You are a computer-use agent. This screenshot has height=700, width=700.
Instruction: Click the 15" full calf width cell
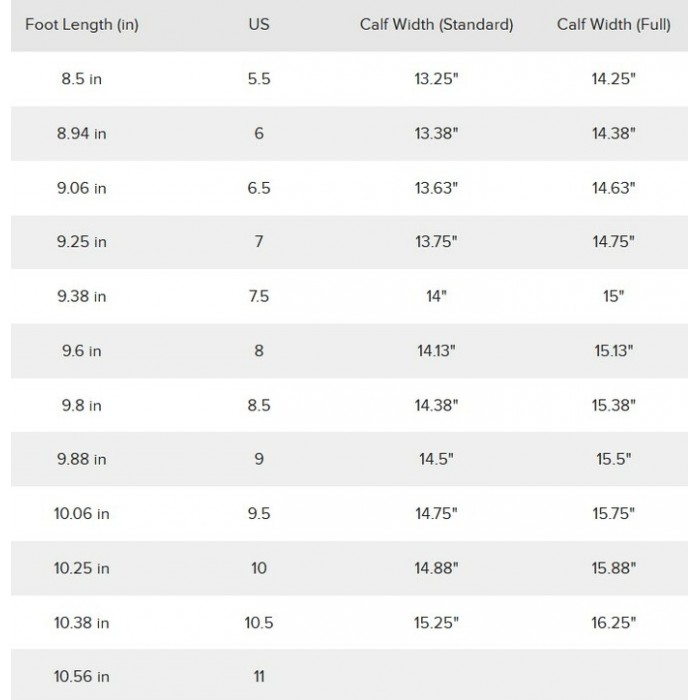[x=613, y=296]
